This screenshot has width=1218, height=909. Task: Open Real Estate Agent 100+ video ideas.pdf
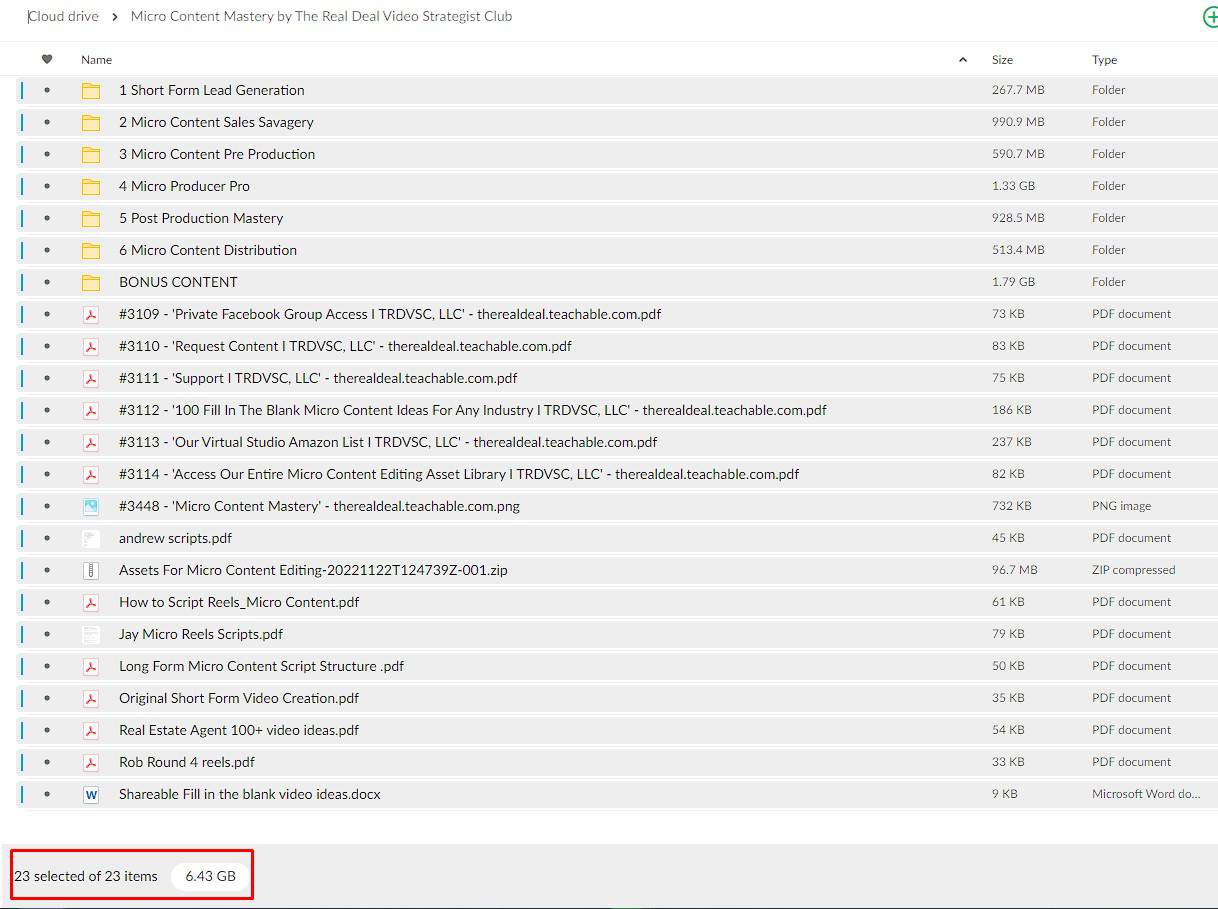point(239,730)
